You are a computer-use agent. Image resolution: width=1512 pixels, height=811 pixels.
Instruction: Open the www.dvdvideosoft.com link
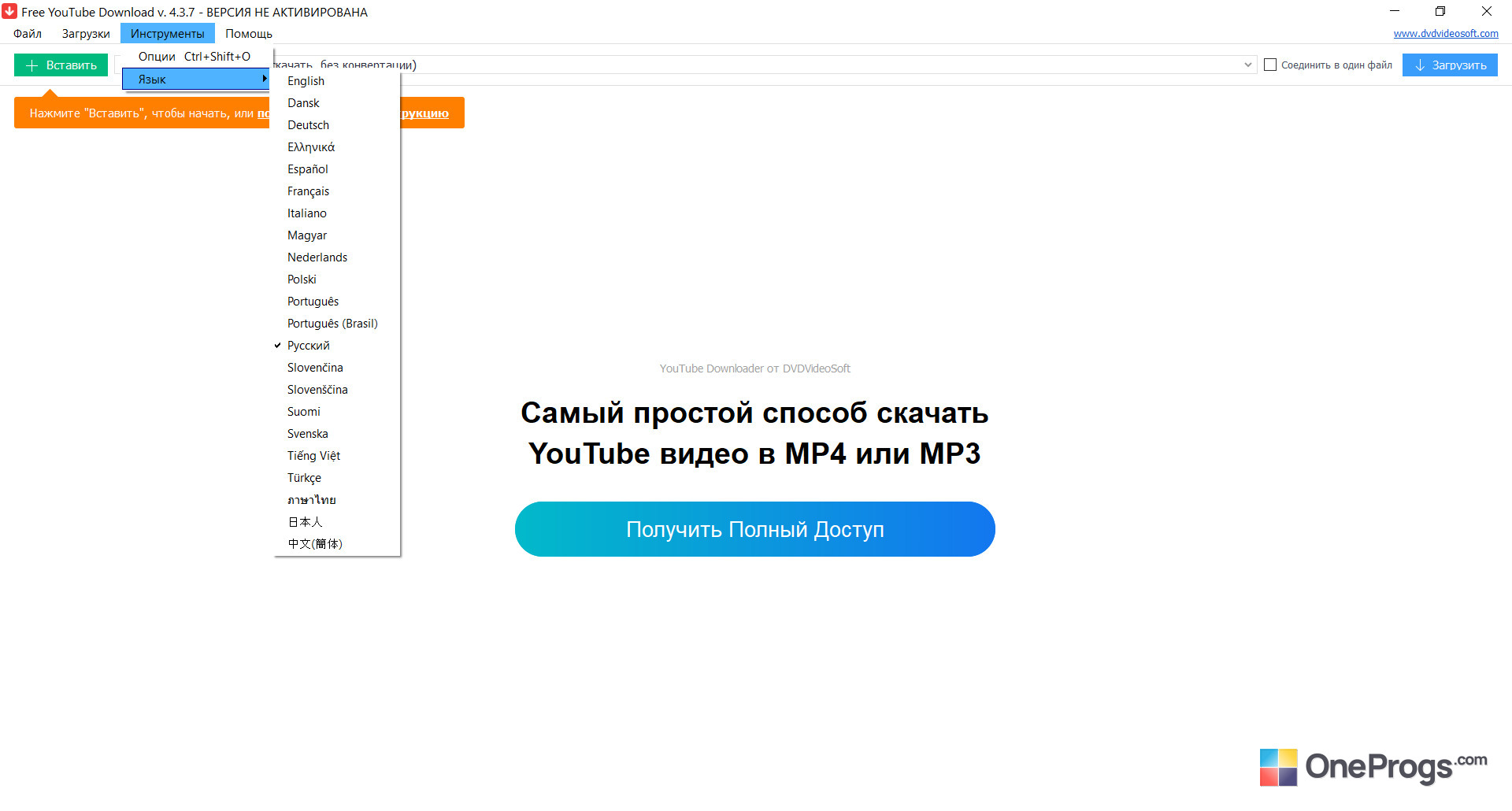pos(1446,34)
